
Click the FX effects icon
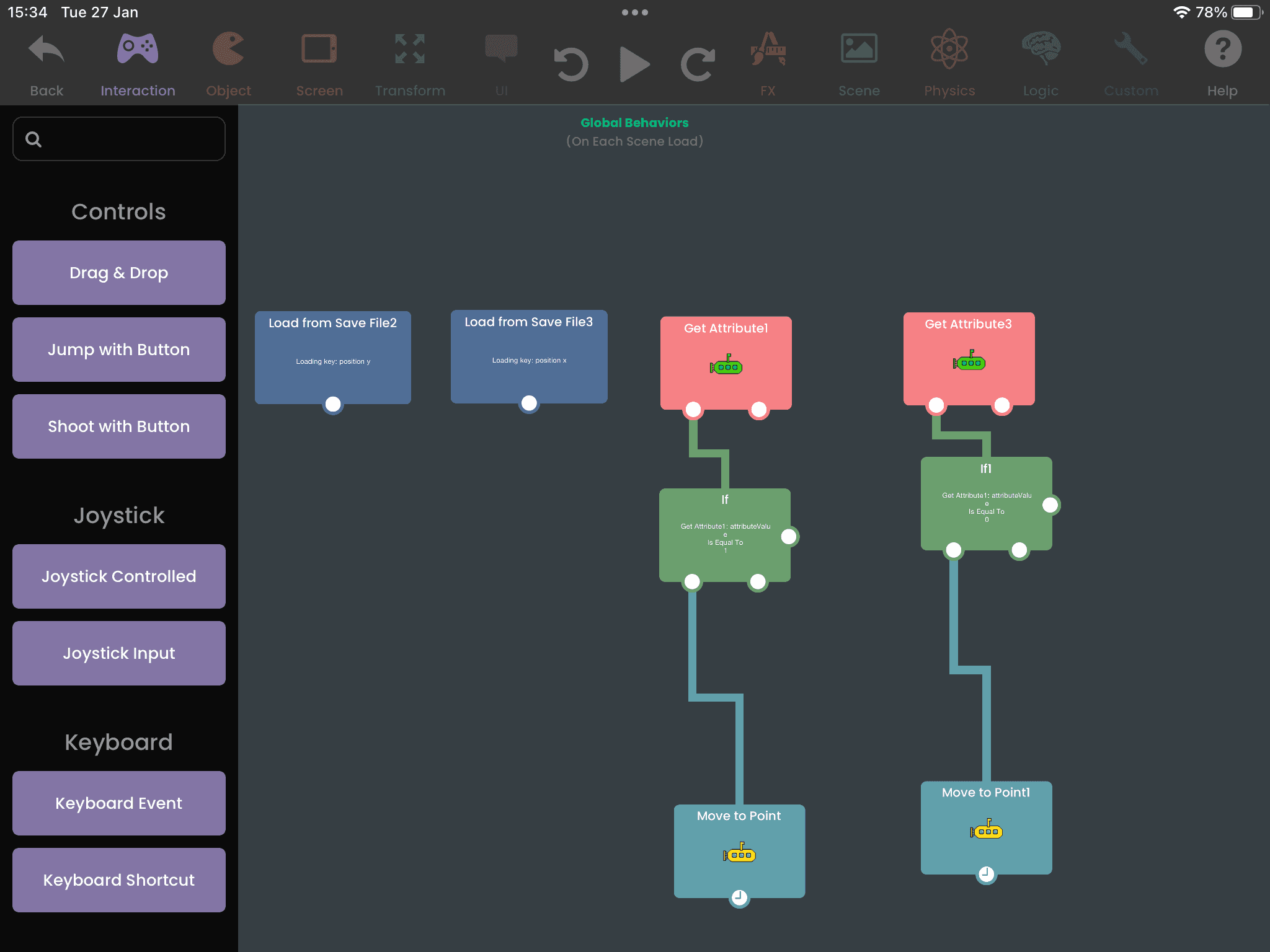pos(768,63)
